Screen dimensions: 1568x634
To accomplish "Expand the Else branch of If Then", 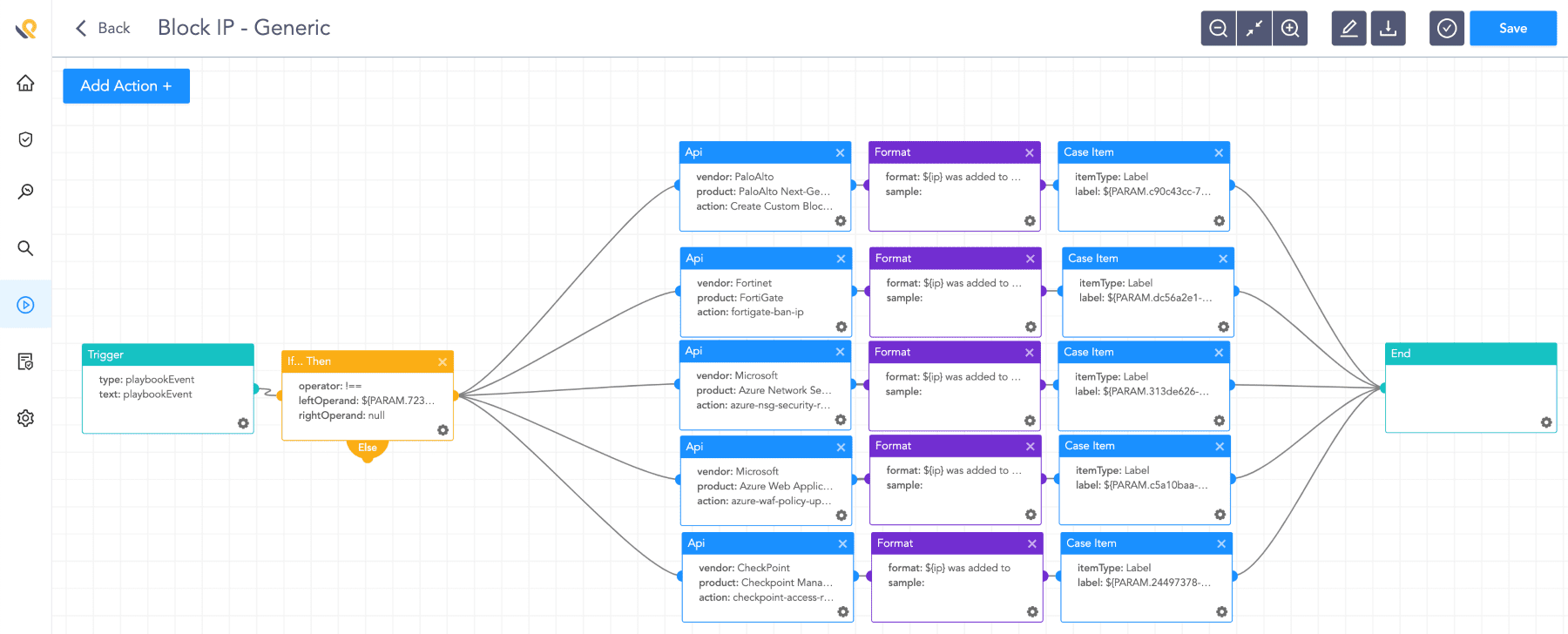I will coord(368,449).
